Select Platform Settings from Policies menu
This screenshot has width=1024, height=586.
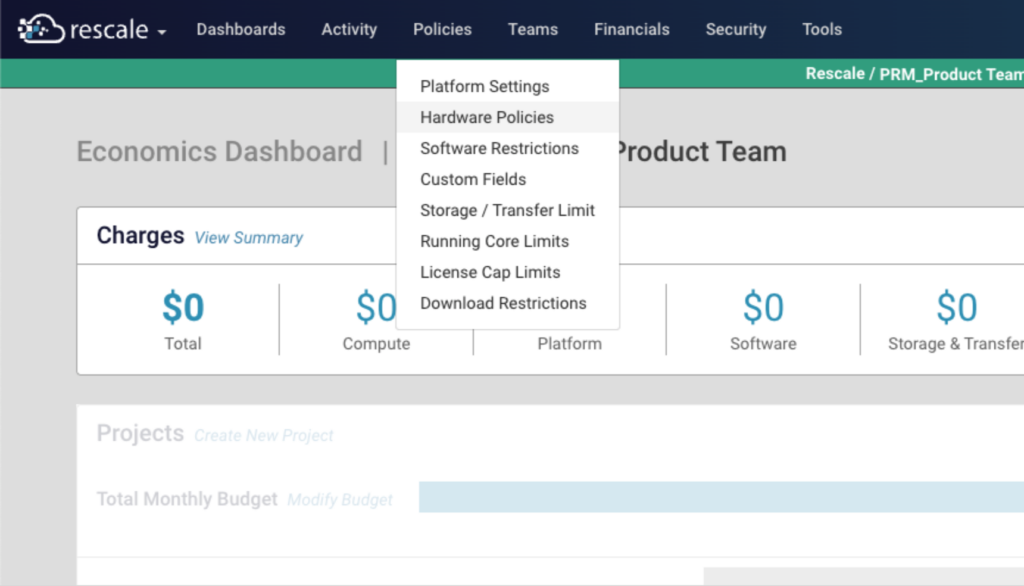coord(484,86)
